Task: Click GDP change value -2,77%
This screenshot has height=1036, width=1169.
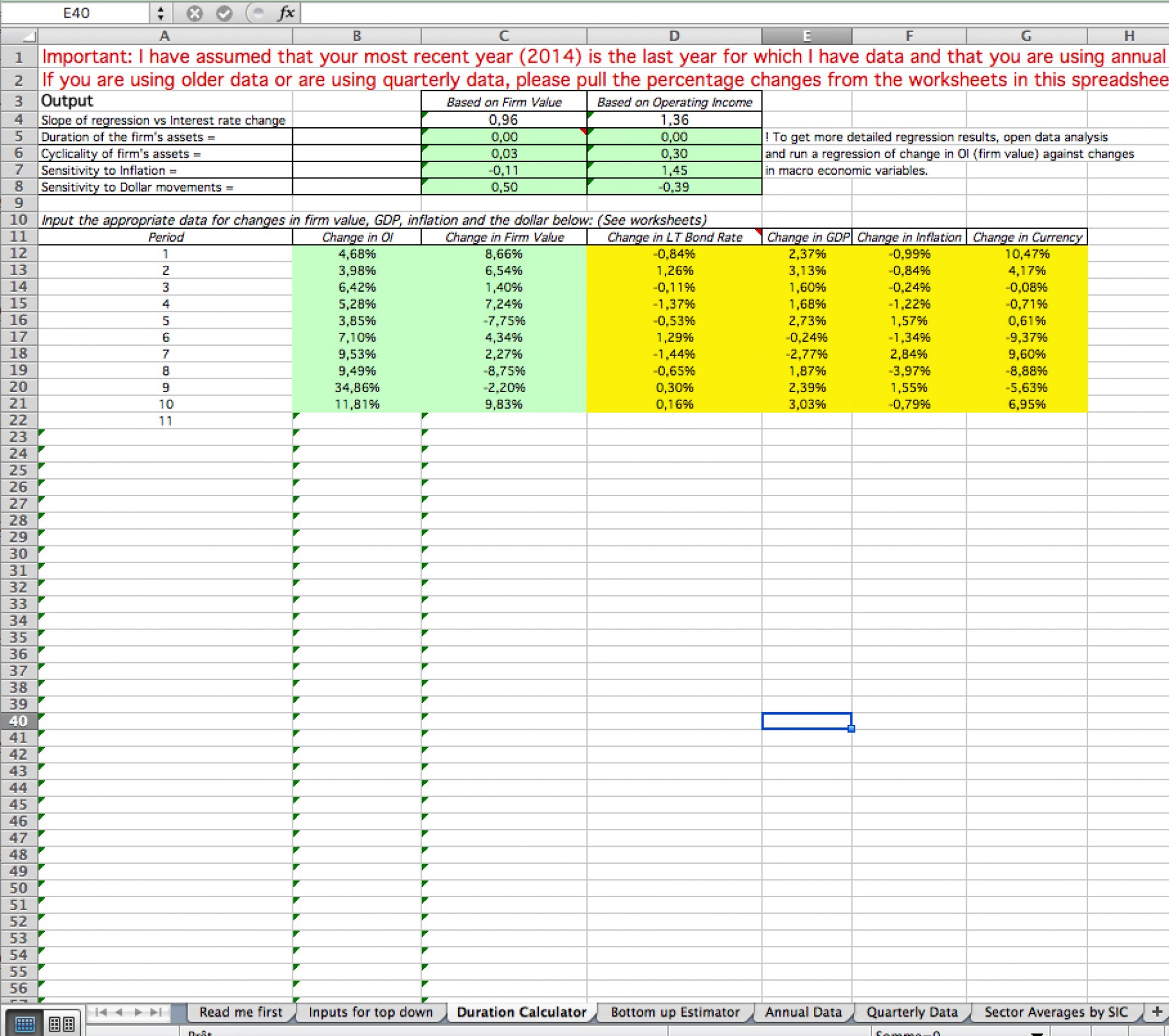Action: click(x=807, y=354)
